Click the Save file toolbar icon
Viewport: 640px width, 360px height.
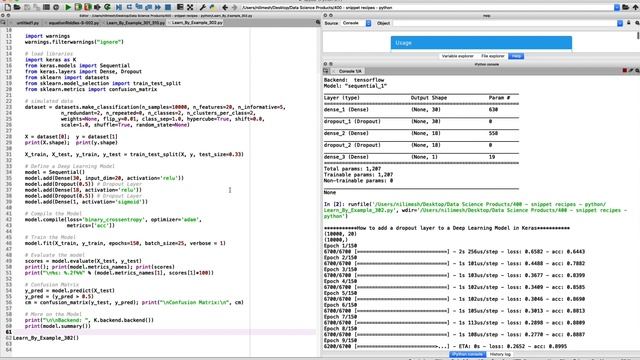[x=27, y=7]
